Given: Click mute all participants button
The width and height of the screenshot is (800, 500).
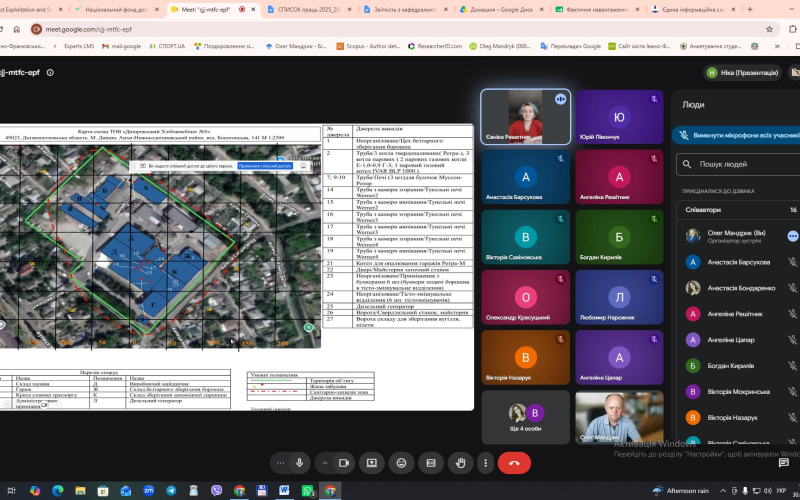Looking at the screenshot, I should pos(737,135).
